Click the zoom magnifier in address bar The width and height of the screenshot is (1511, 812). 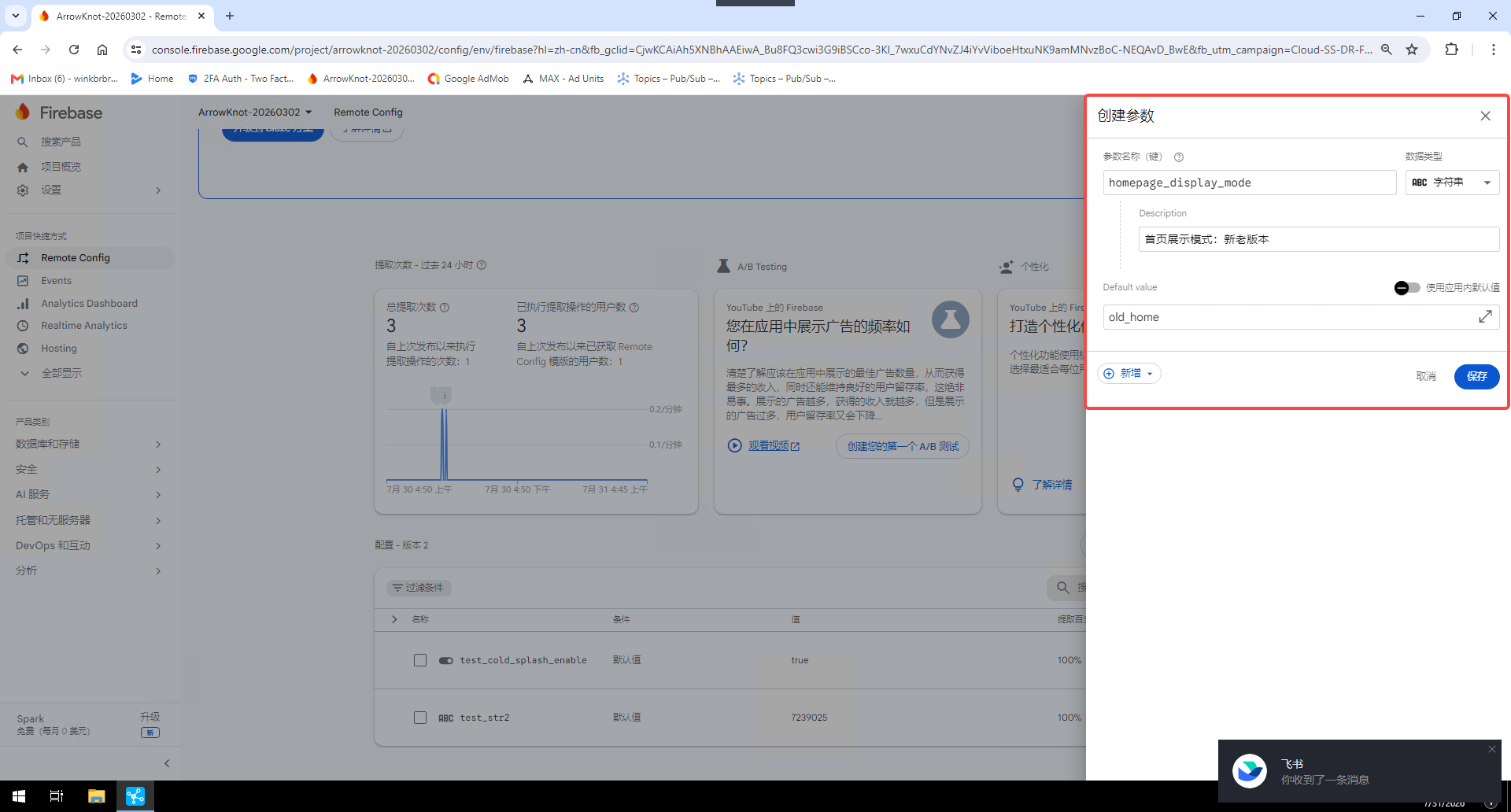pos(1387,50)
